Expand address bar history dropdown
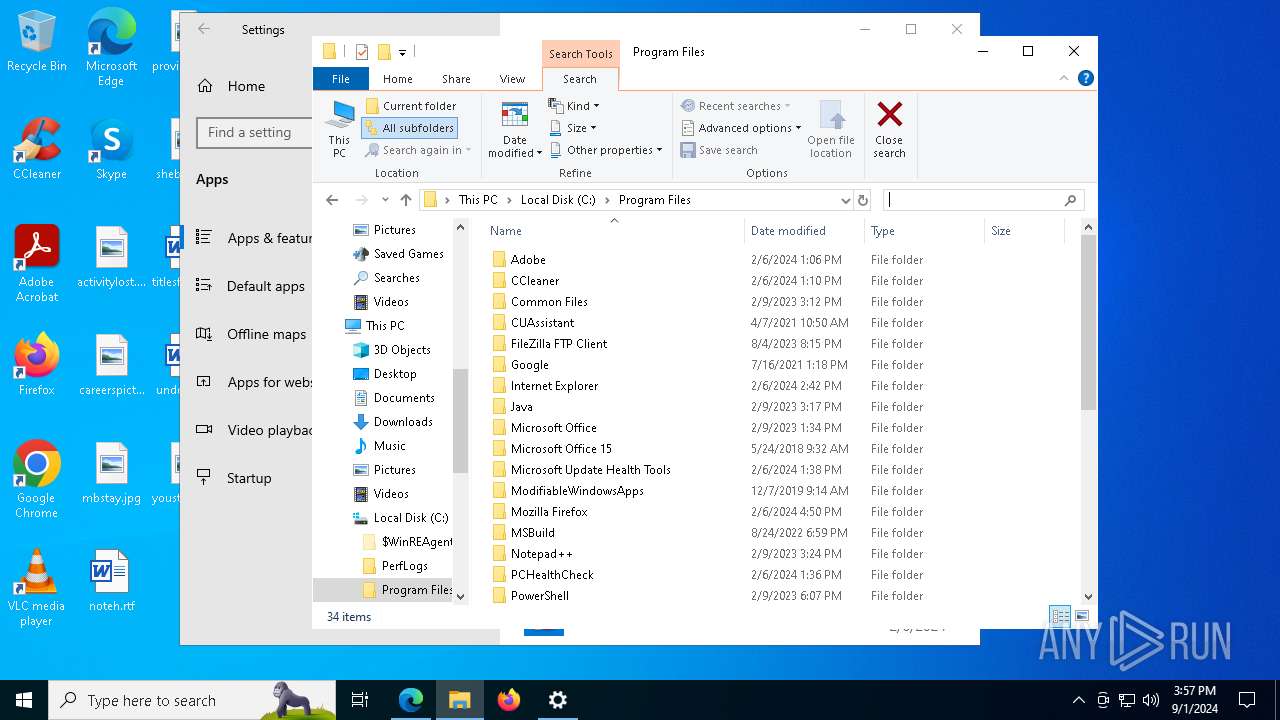 tap(845, 200)
